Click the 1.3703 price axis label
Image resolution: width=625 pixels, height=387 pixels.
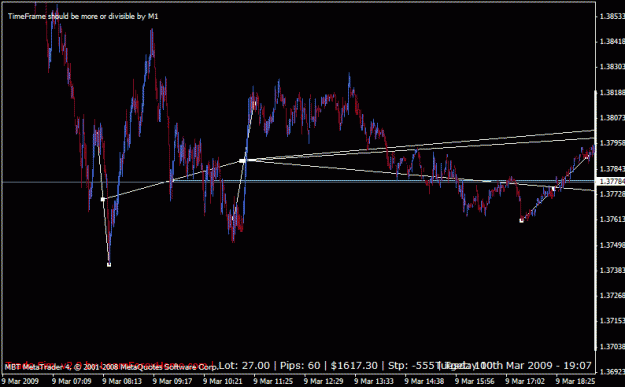(612, 347)
